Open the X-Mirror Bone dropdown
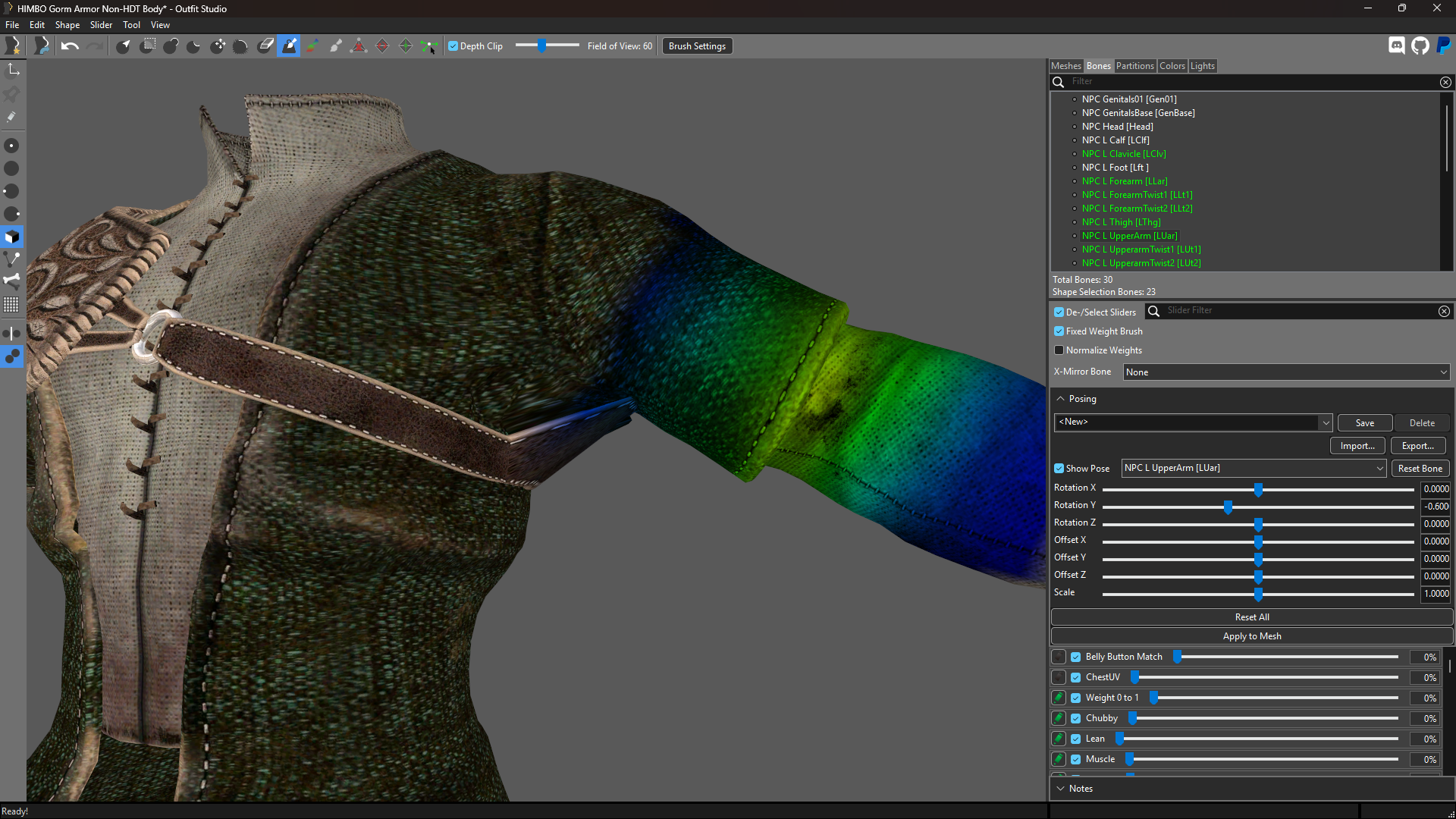 1286,372
